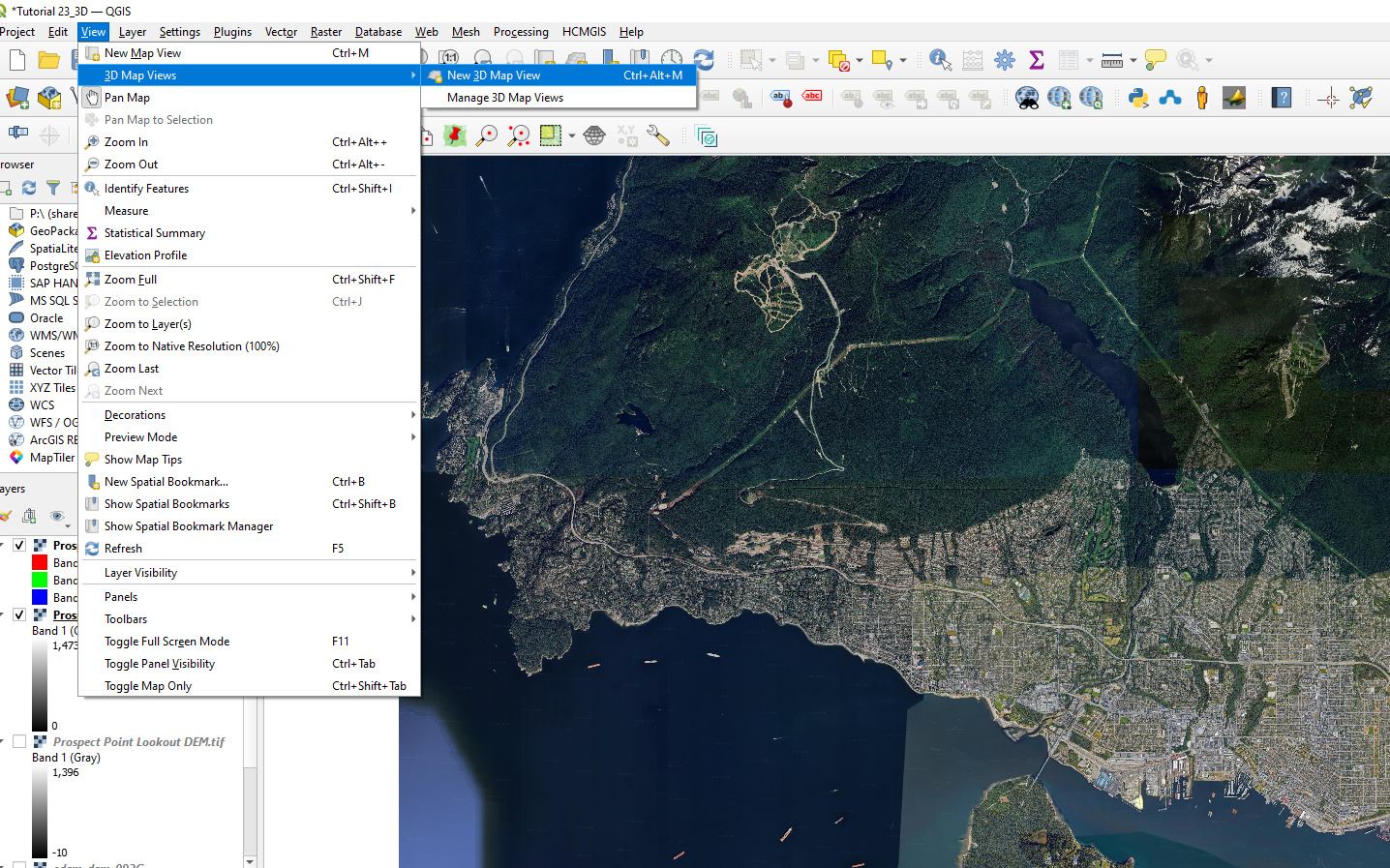Enable the Prospect Point Lookout DEM.tif layer

point(19,741)
